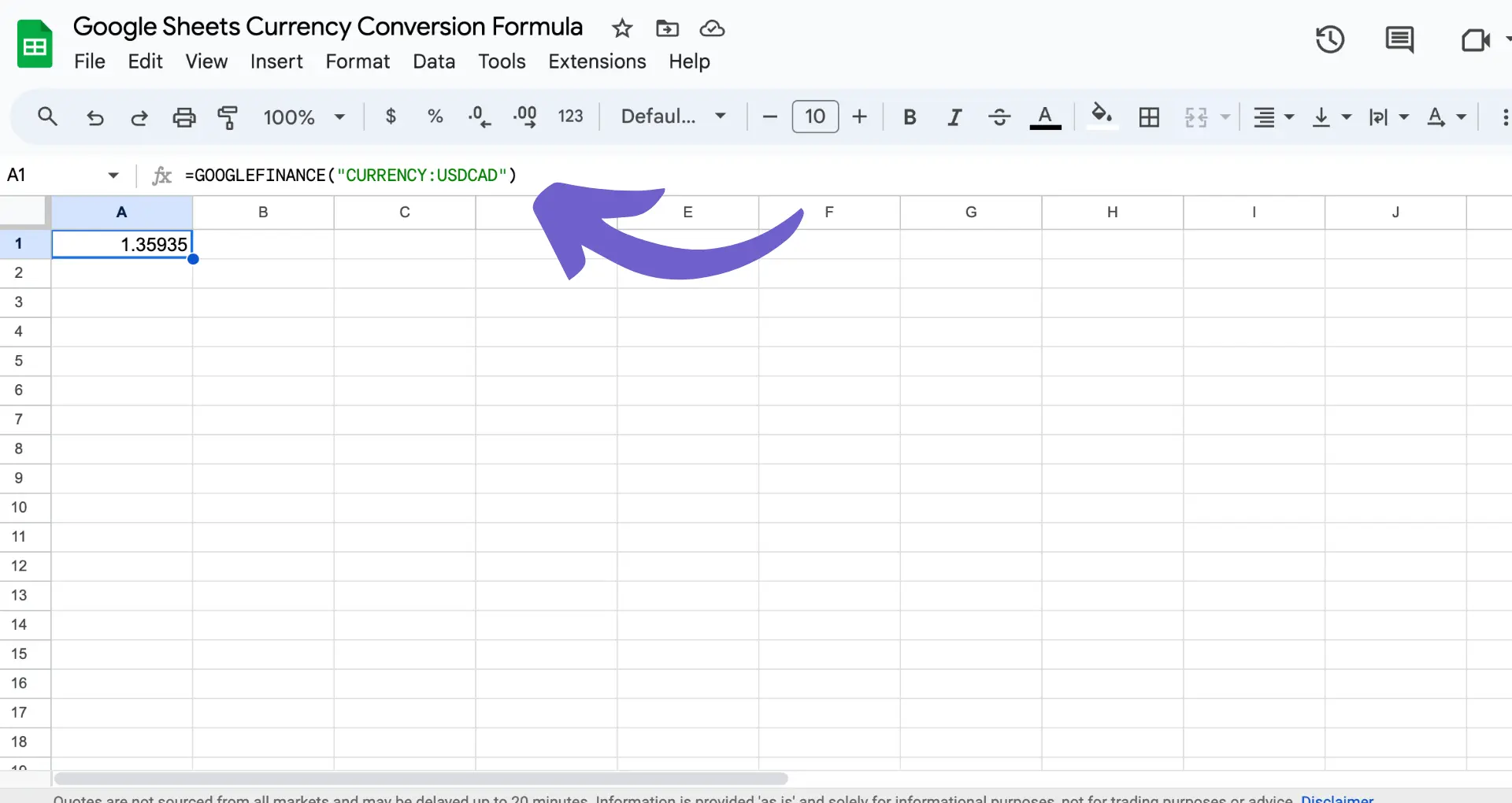Open the Default font dropdown
Screen dimensions: 1512x803
pos(673,117)
